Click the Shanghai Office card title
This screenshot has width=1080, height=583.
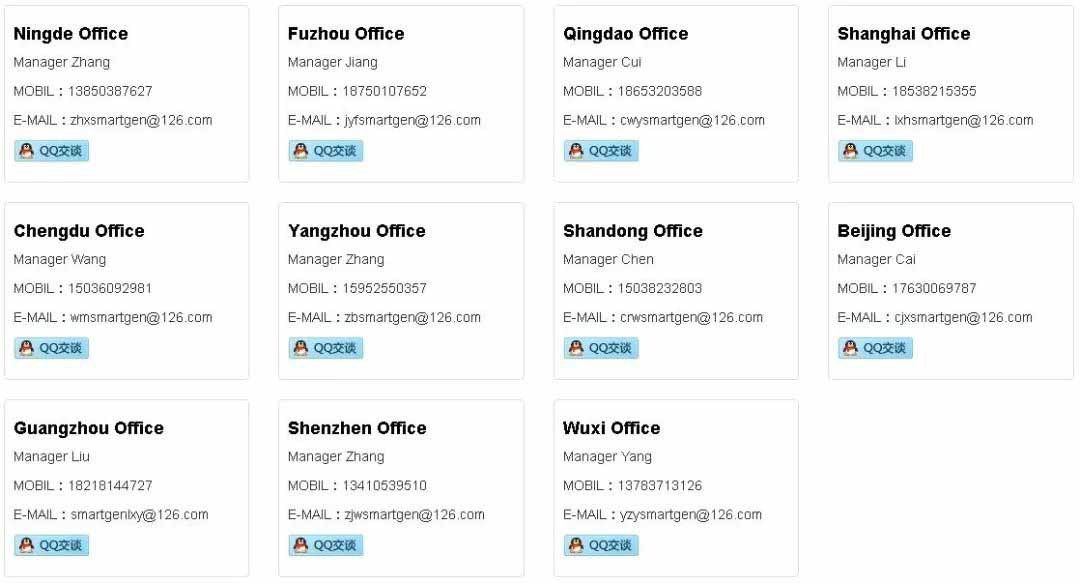tap(904, 34)
